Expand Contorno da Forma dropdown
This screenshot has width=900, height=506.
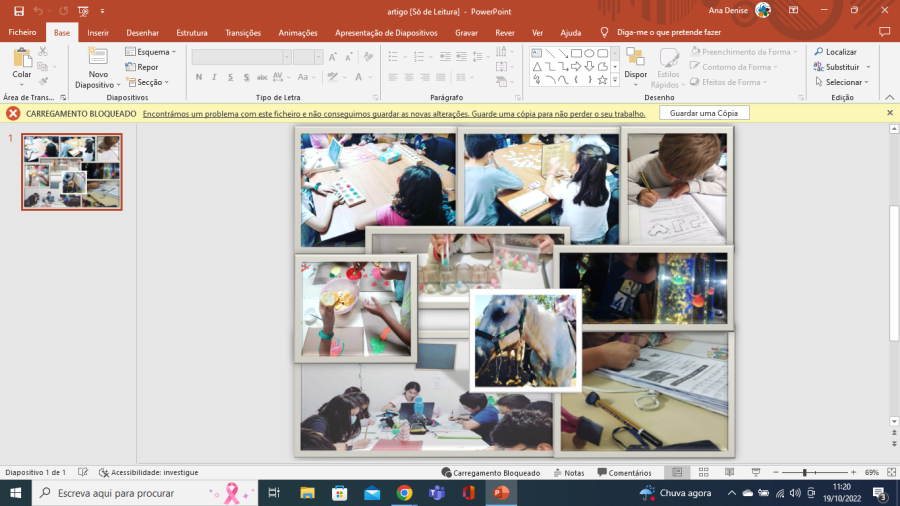(x=776, y=67)
